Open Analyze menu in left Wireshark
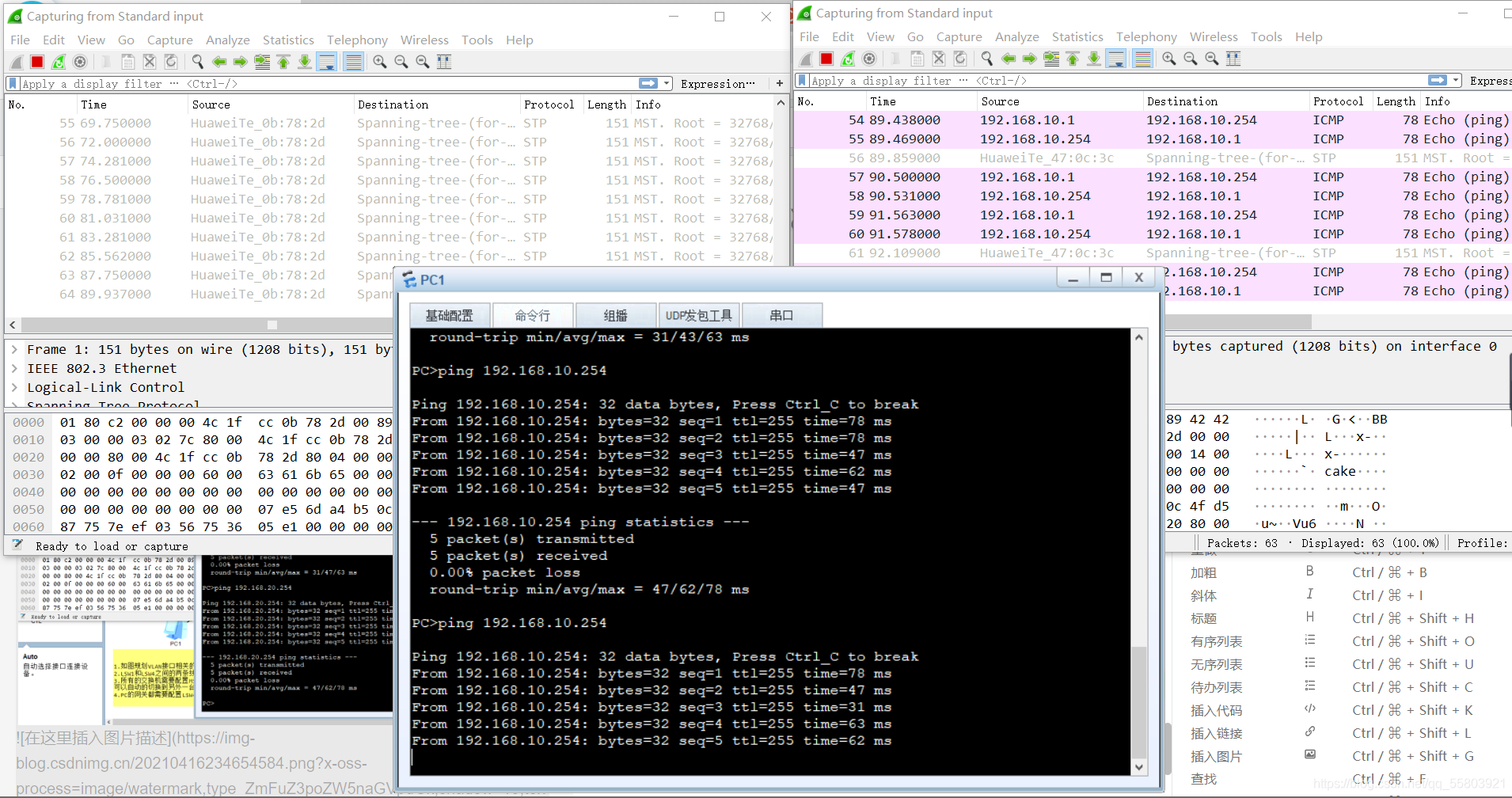This screenshot has height=798, width=1512. [x=228, y=40]
